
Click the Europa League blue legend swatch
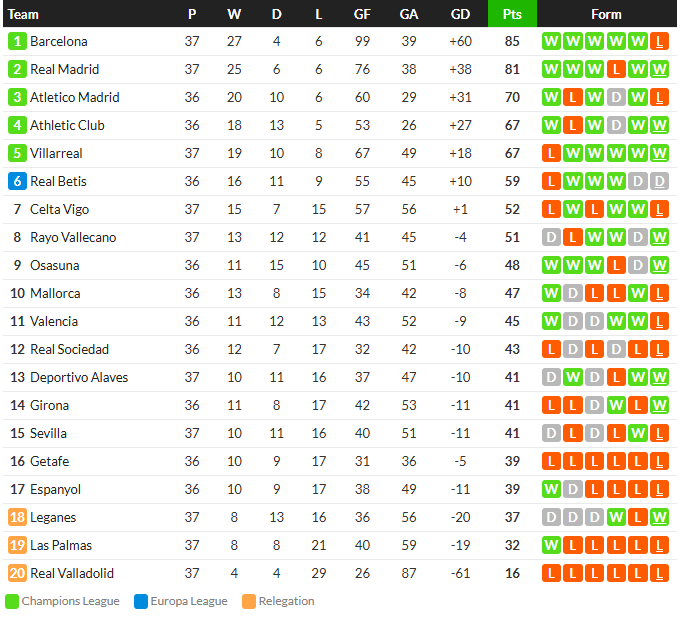tap(141, 601)
